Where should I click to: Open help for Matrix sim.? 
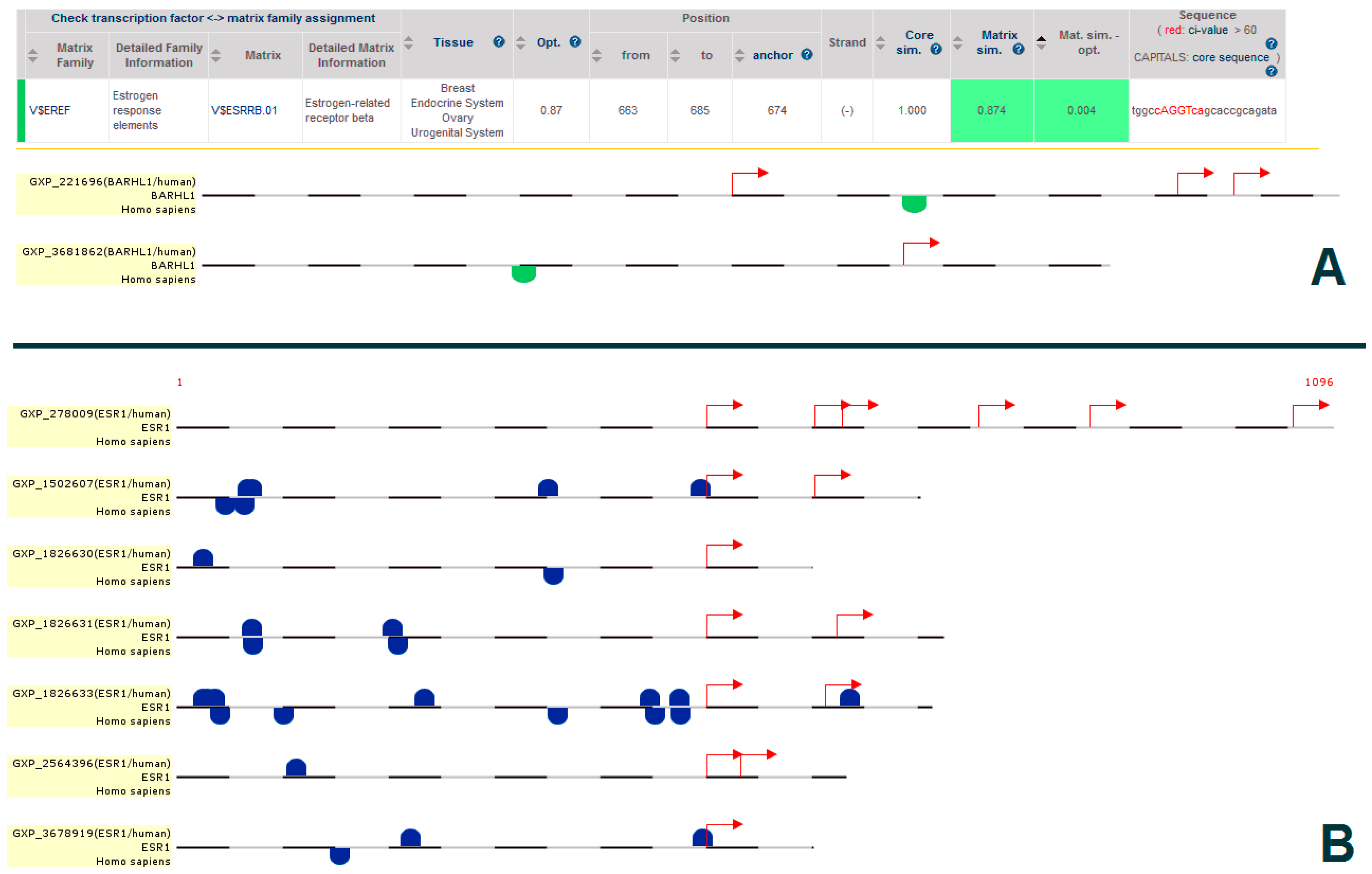click(x=1019, y=48)
